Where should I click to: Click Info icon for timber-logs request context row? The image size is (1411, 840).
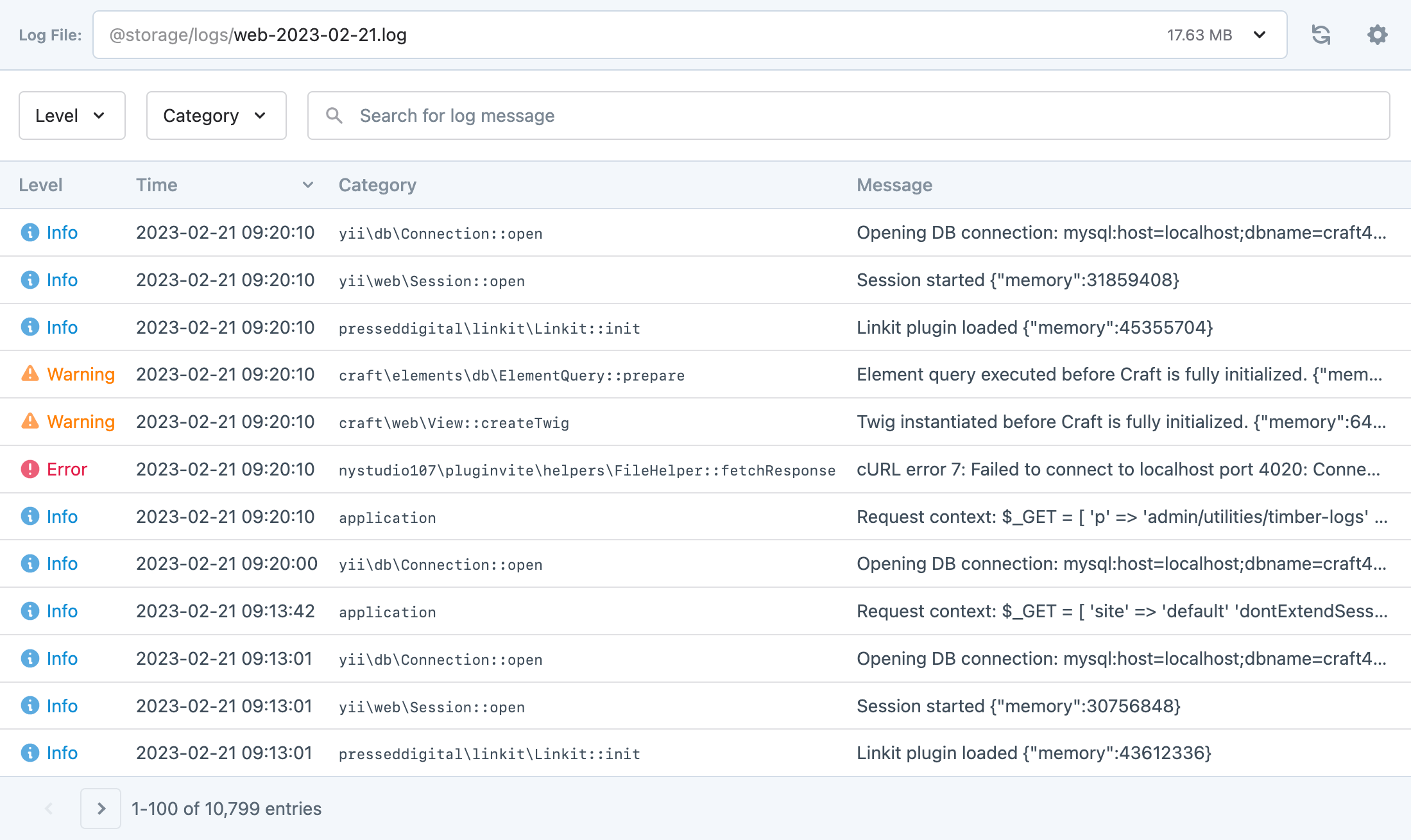[x=30, y=516]
